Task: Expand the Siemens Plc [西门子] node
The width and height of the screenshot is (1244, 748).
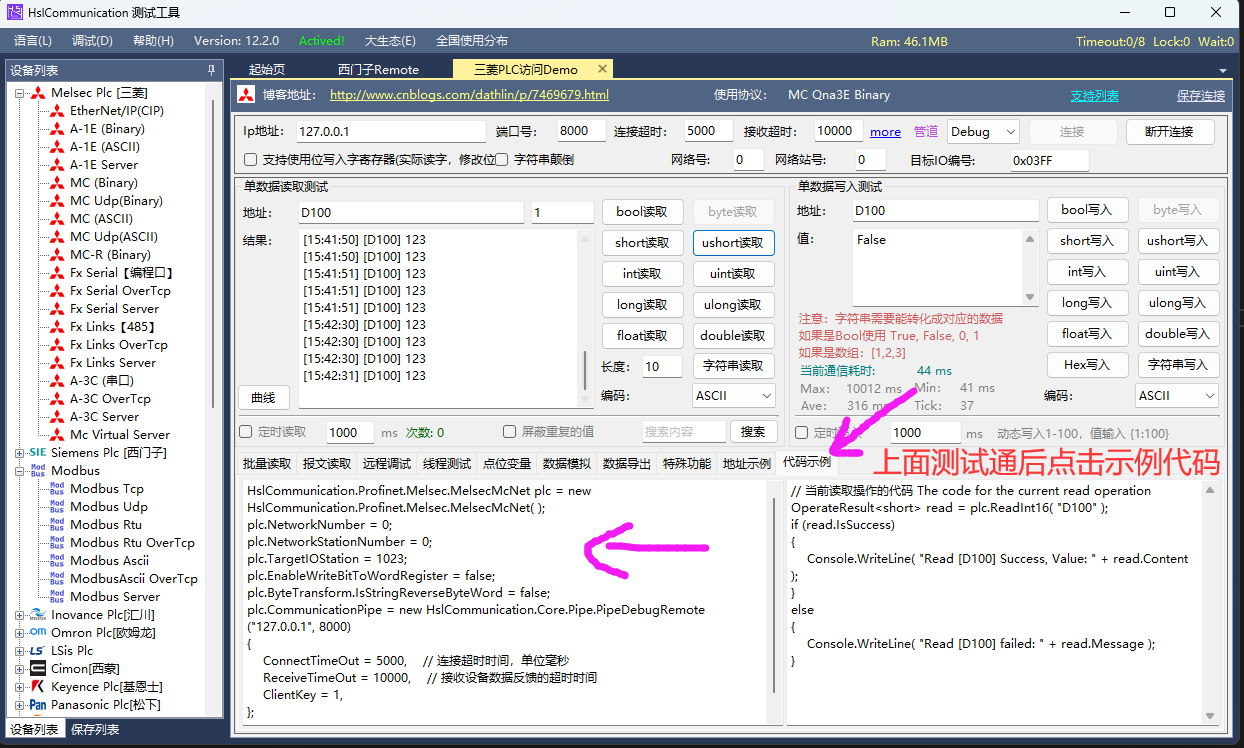Action: click(x=20, y=453)
